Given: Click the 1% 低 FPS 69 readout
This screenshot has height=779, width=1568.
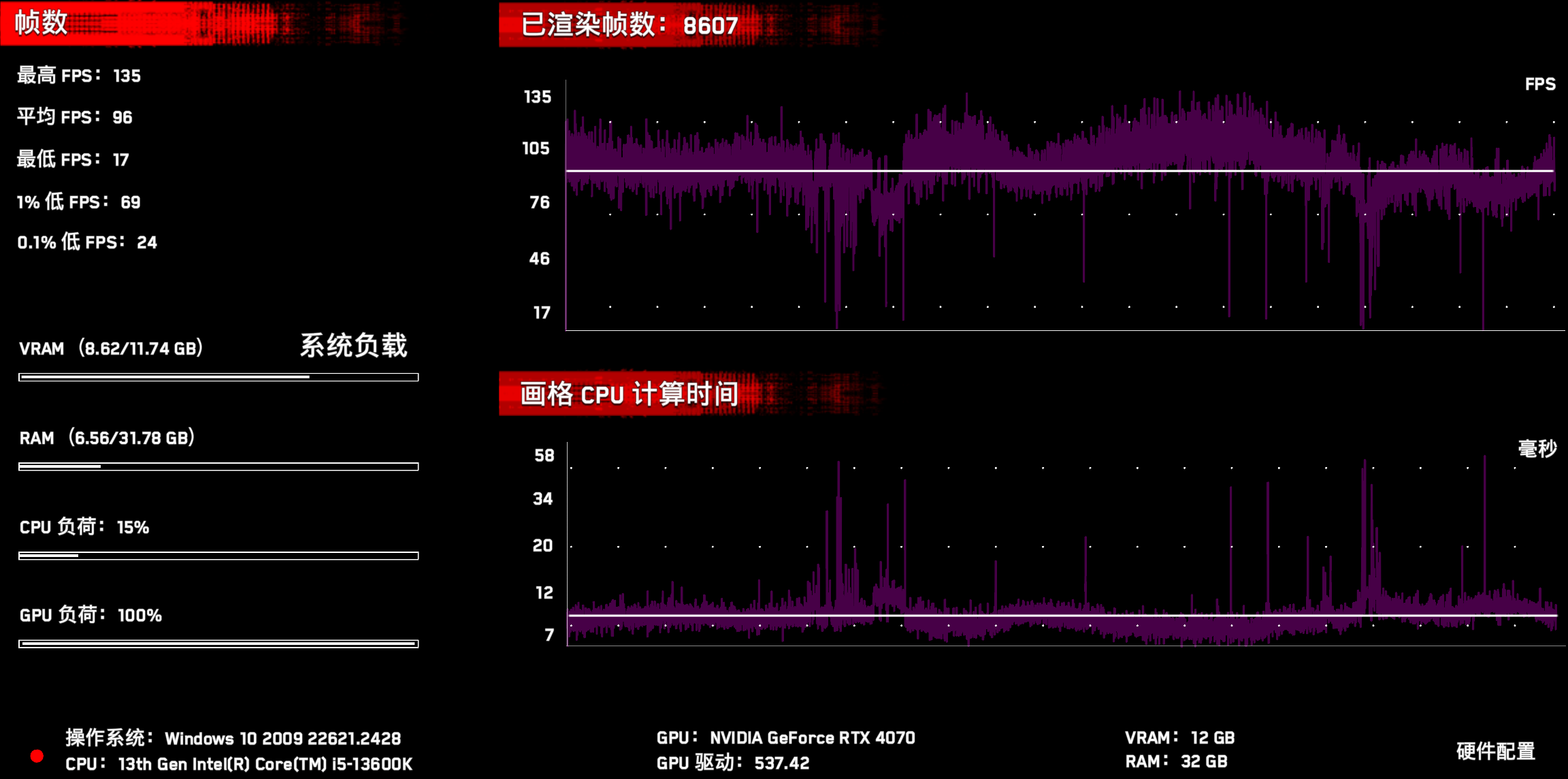Looking at the screenshot, I should (x=79, y=202).
